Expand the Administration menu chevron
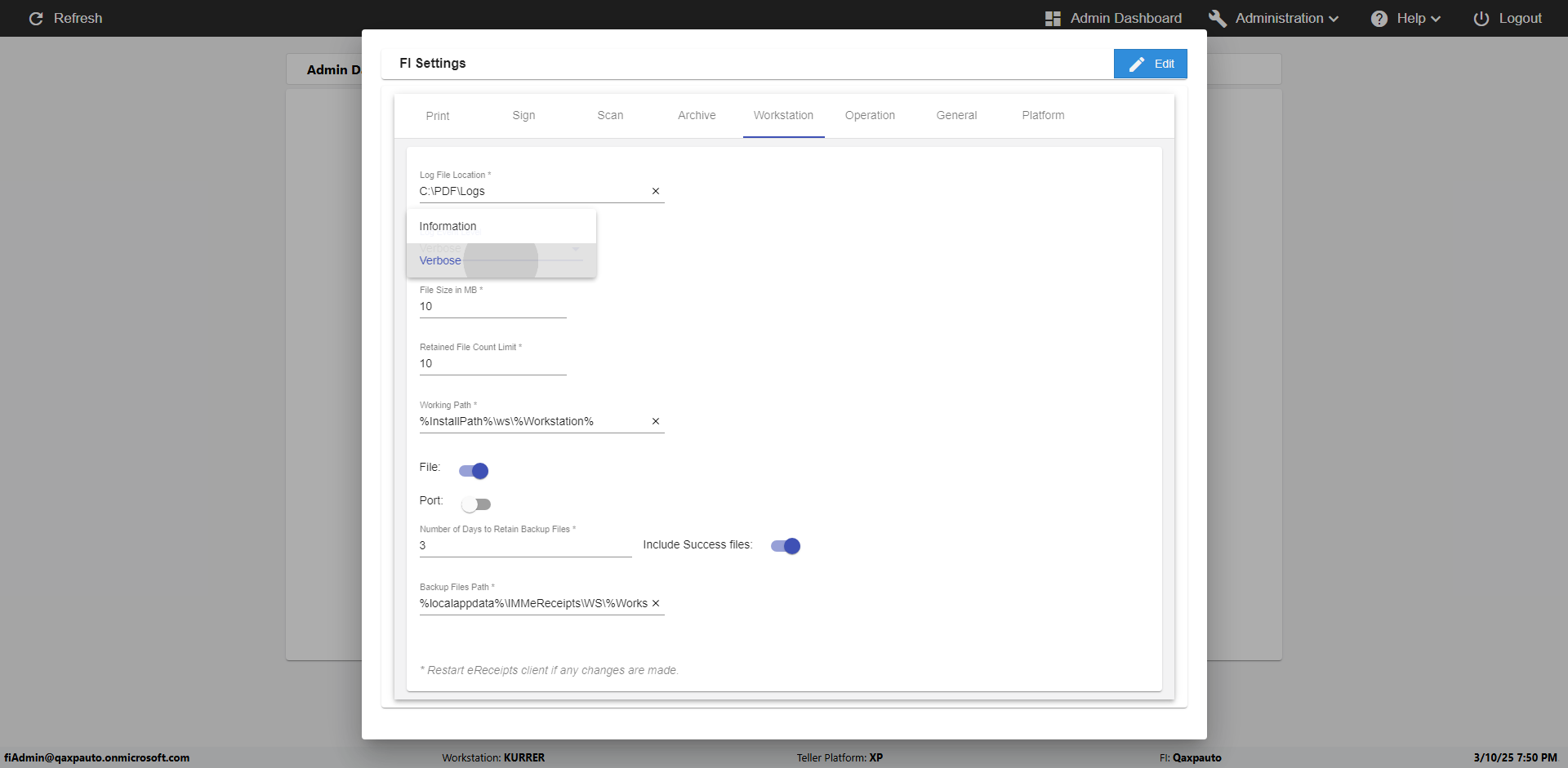 (x=1334, y=19)
